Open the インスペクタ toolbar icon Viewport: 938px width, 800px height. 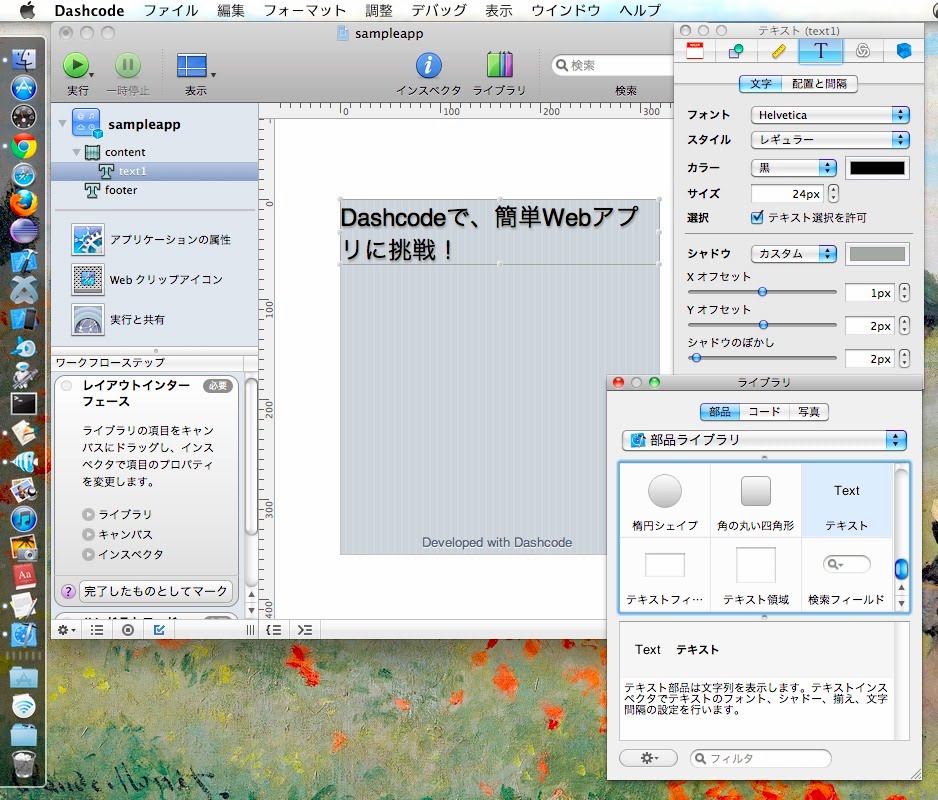(428, 66)
